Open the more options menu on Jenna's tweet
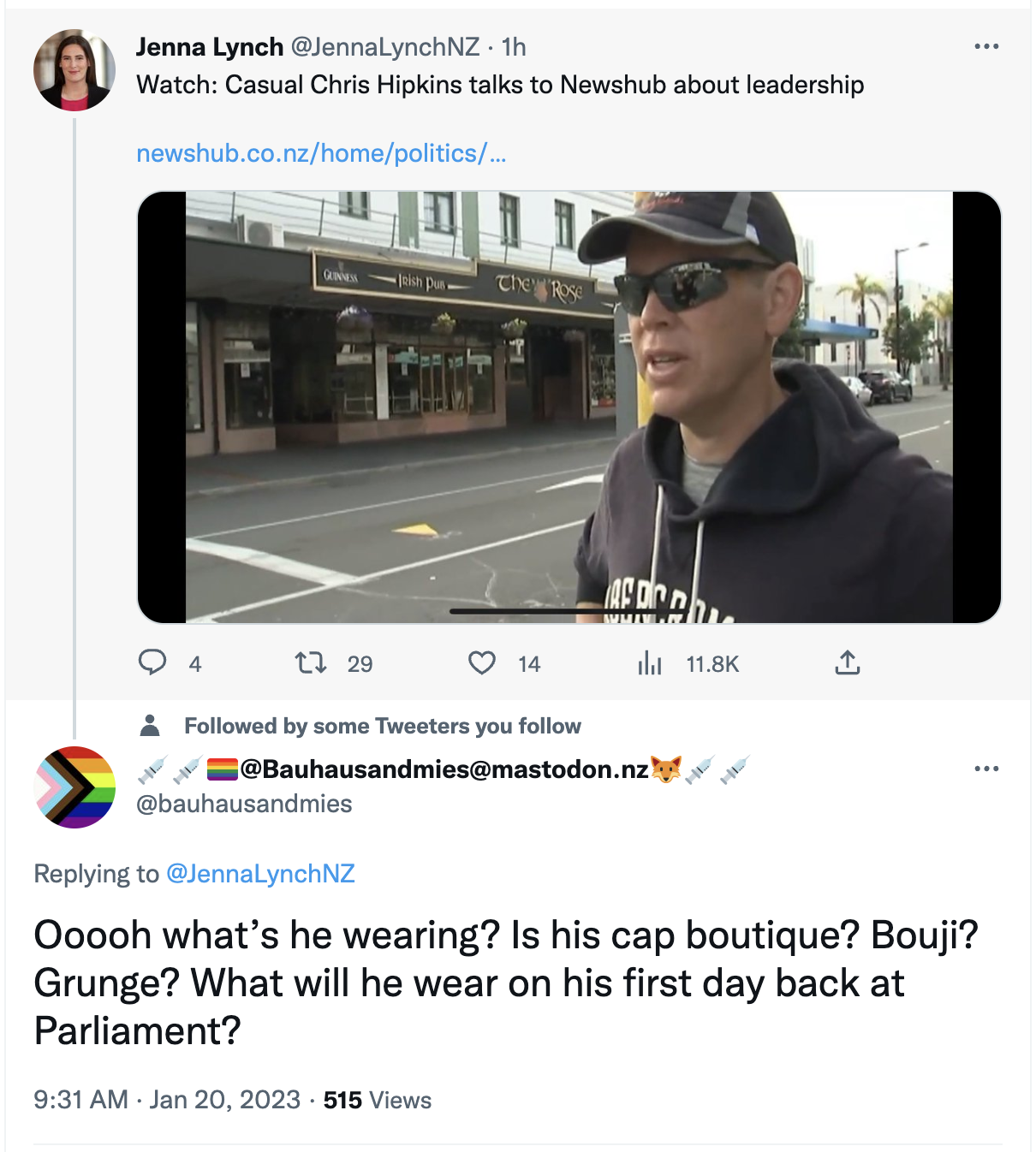The image size is (1036, 1152). click(x=986, y=46)
